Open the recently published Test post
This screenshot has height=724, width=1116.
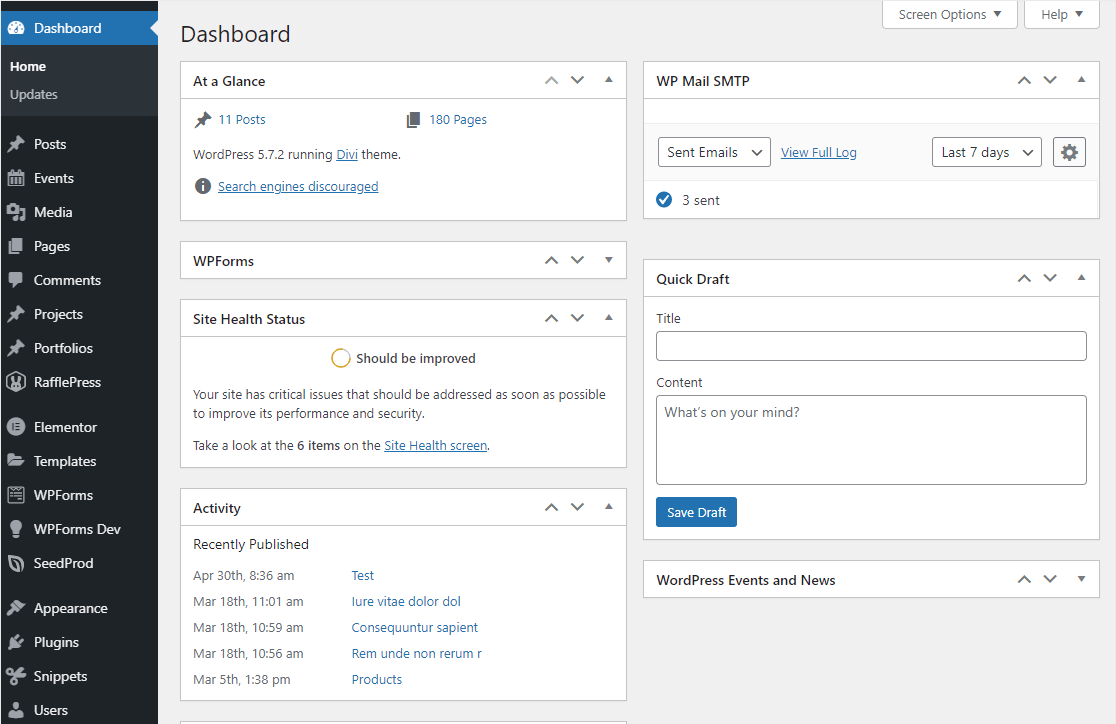pos(362,575)
